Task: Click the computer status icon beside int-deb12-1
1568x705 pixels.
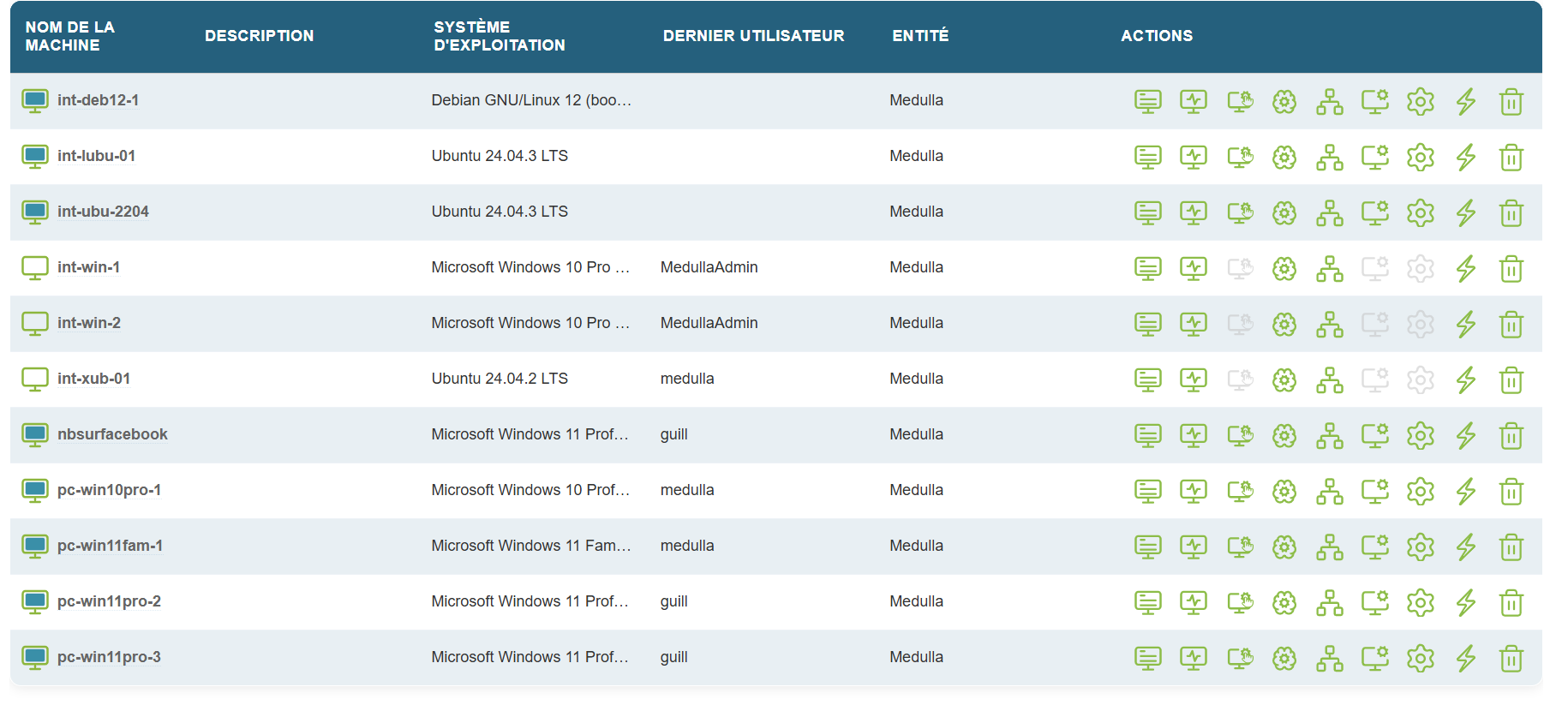Action: [35, 101]
